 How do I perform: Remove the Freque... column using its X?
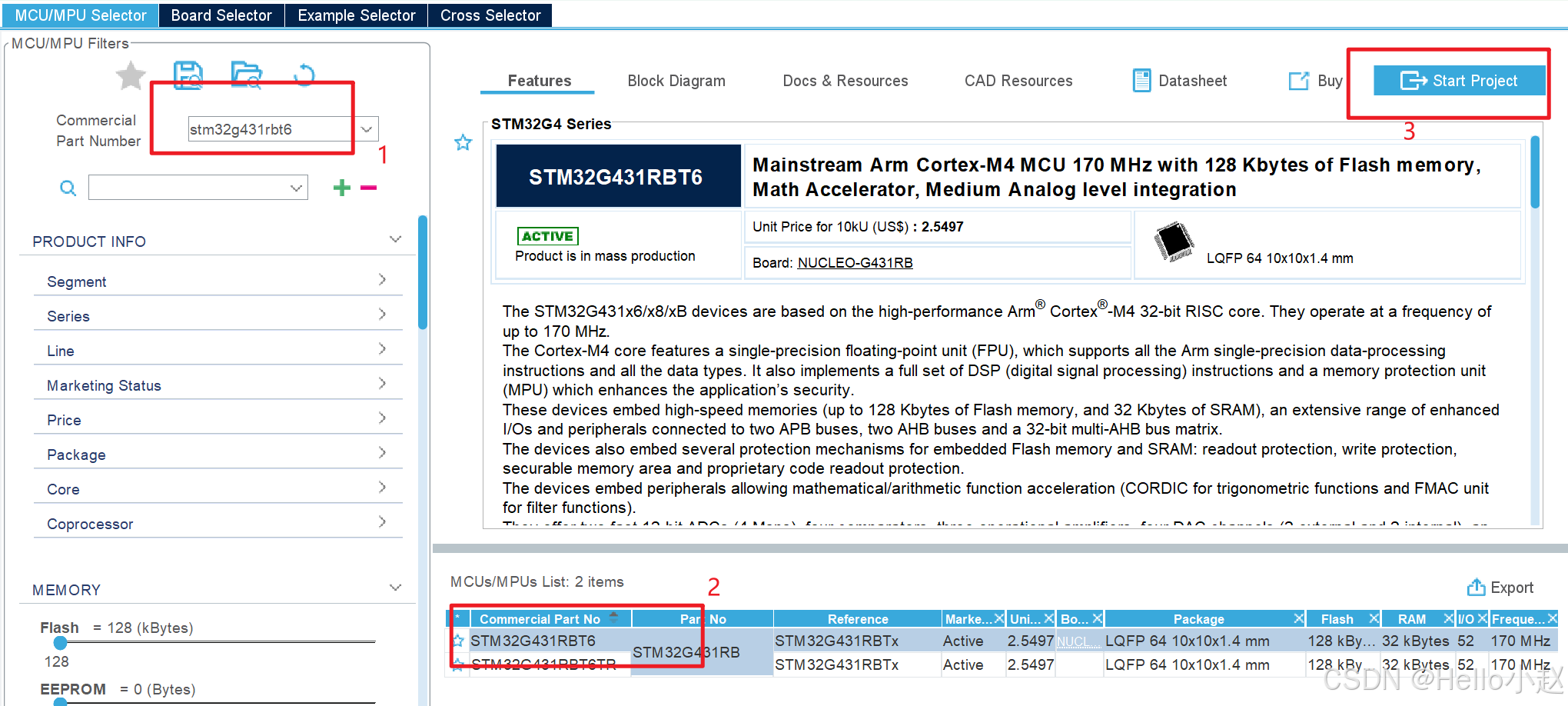pos(1552,618)
